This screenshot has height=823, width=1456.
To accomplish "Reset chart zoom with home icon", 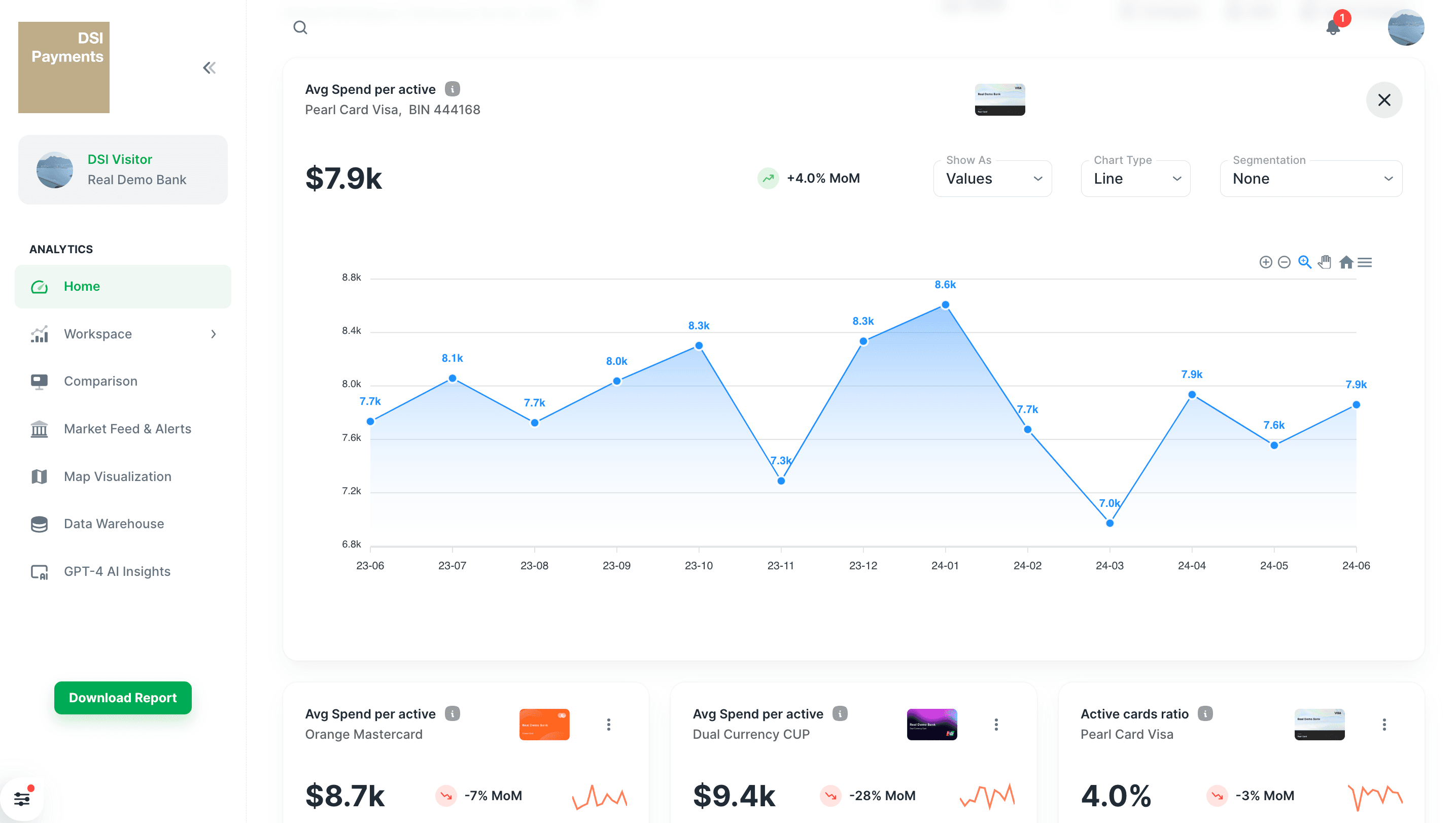I will coord(1346,262).
